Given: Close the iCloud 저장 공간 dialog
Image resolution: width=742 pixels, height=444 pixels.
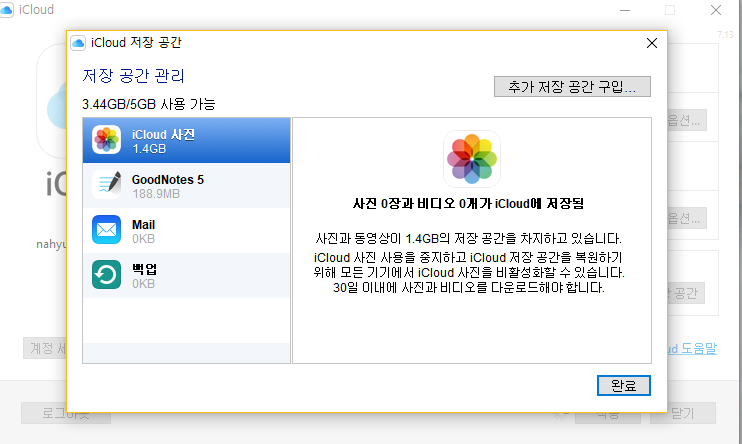Looking at the screenshot, I should (x=651, y=43).
